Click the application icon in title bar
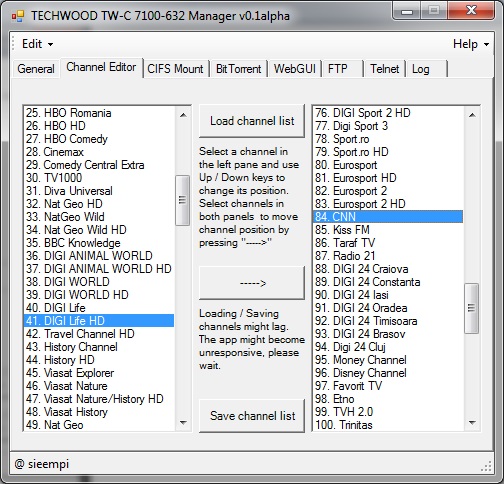Screen dimensions: 504x484 coord(18,16)
